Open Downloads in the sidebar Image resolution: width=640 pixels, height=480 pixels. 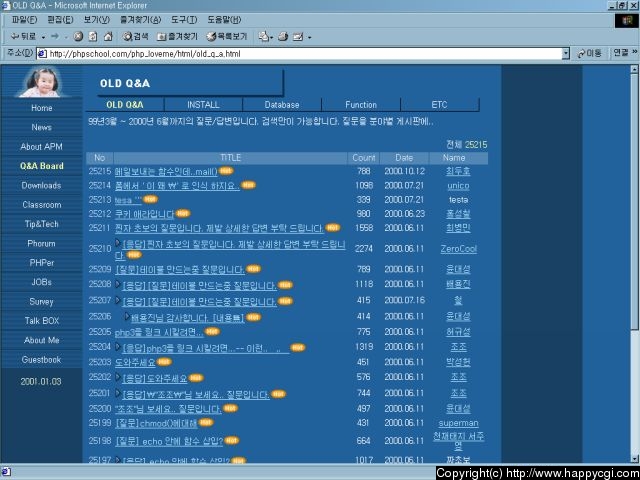click(42, 185)
